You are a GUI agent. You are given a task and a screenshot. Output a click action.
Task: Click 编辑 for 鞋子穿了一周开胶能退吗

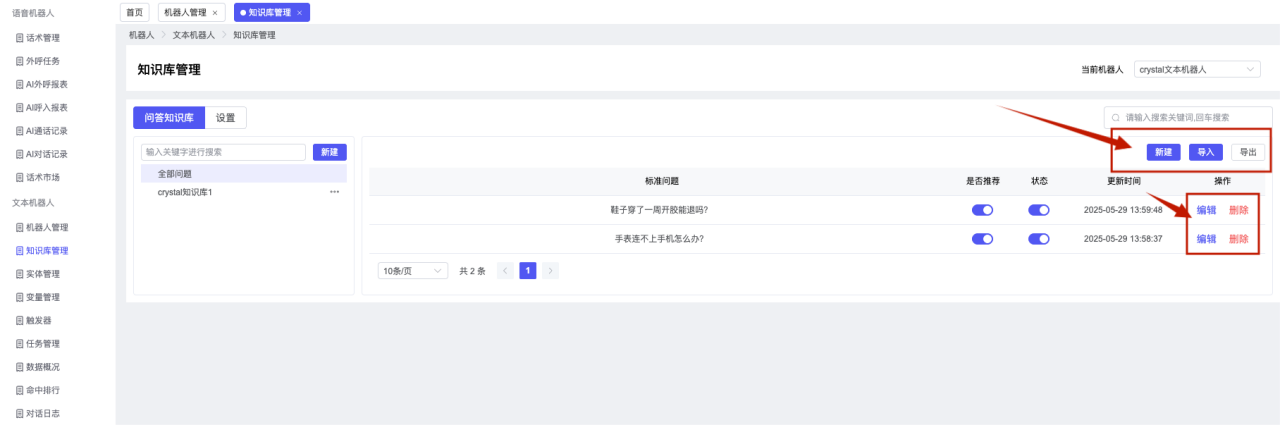point(1206,210)
